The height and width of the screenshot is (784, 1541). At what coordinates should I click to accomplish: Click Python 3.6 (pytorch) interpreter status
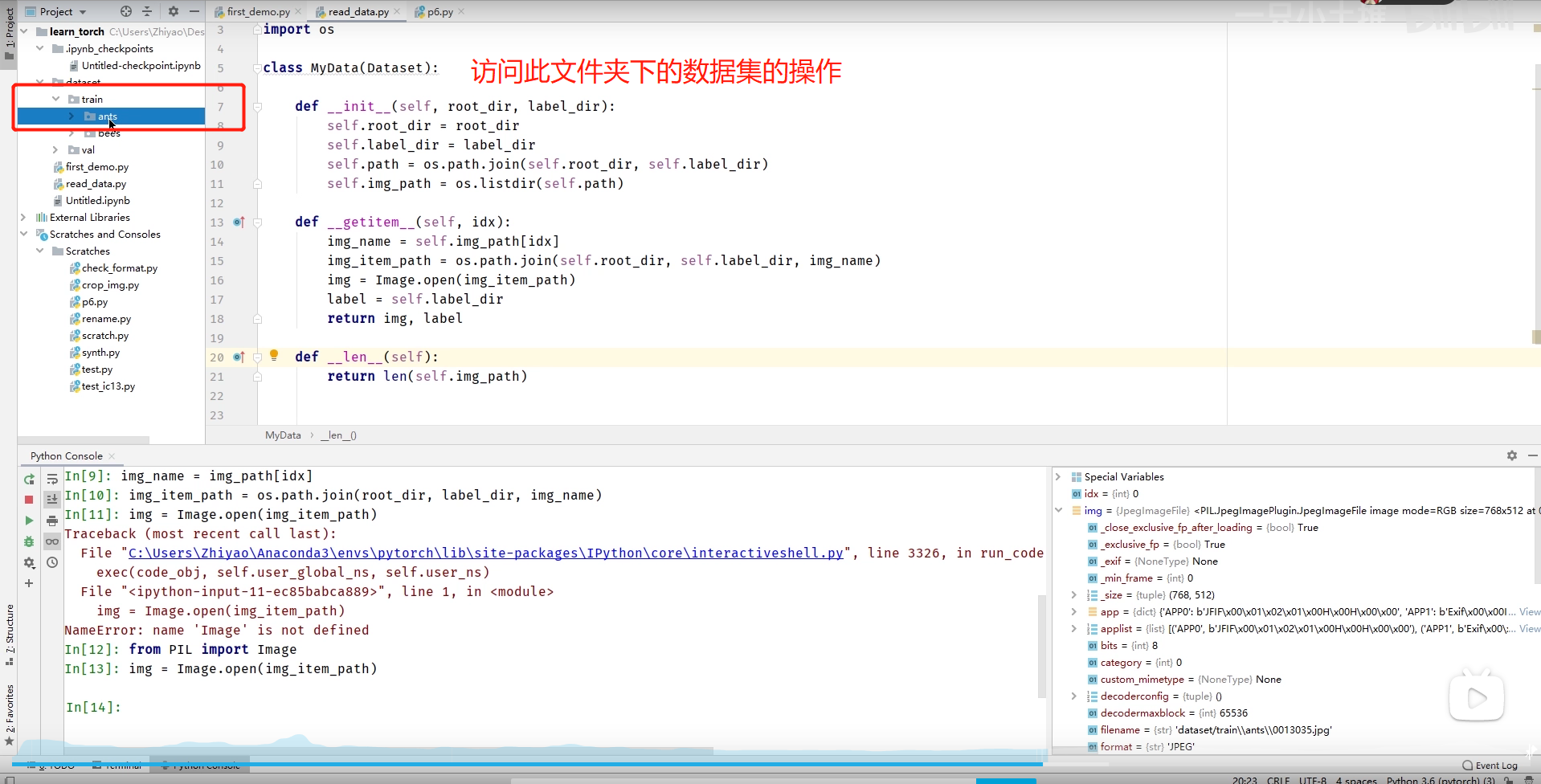coord(1441,779)
